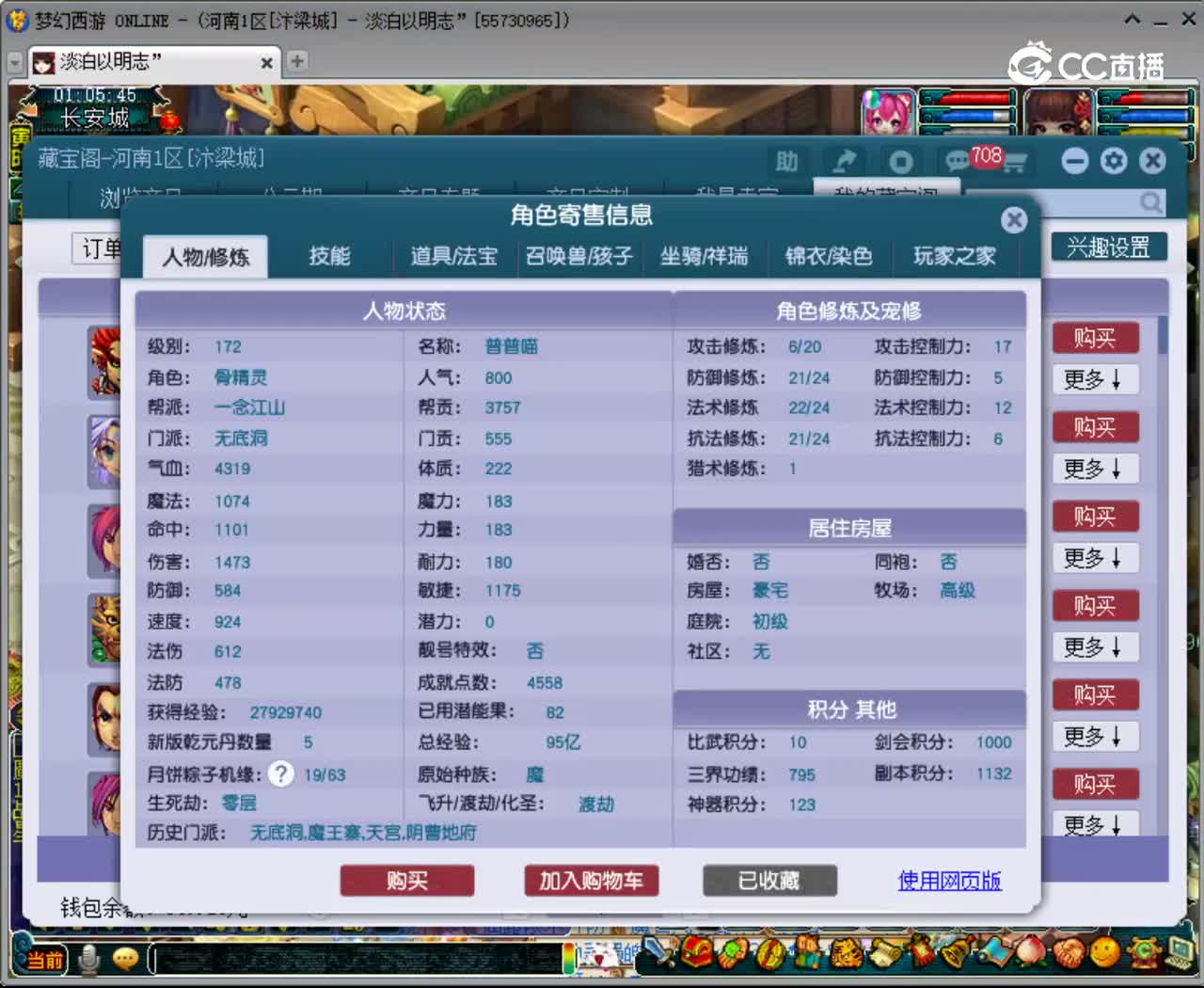Click 加入购物车 button
The width and height of the screenshot is (1204, 988).
[591, 881]
